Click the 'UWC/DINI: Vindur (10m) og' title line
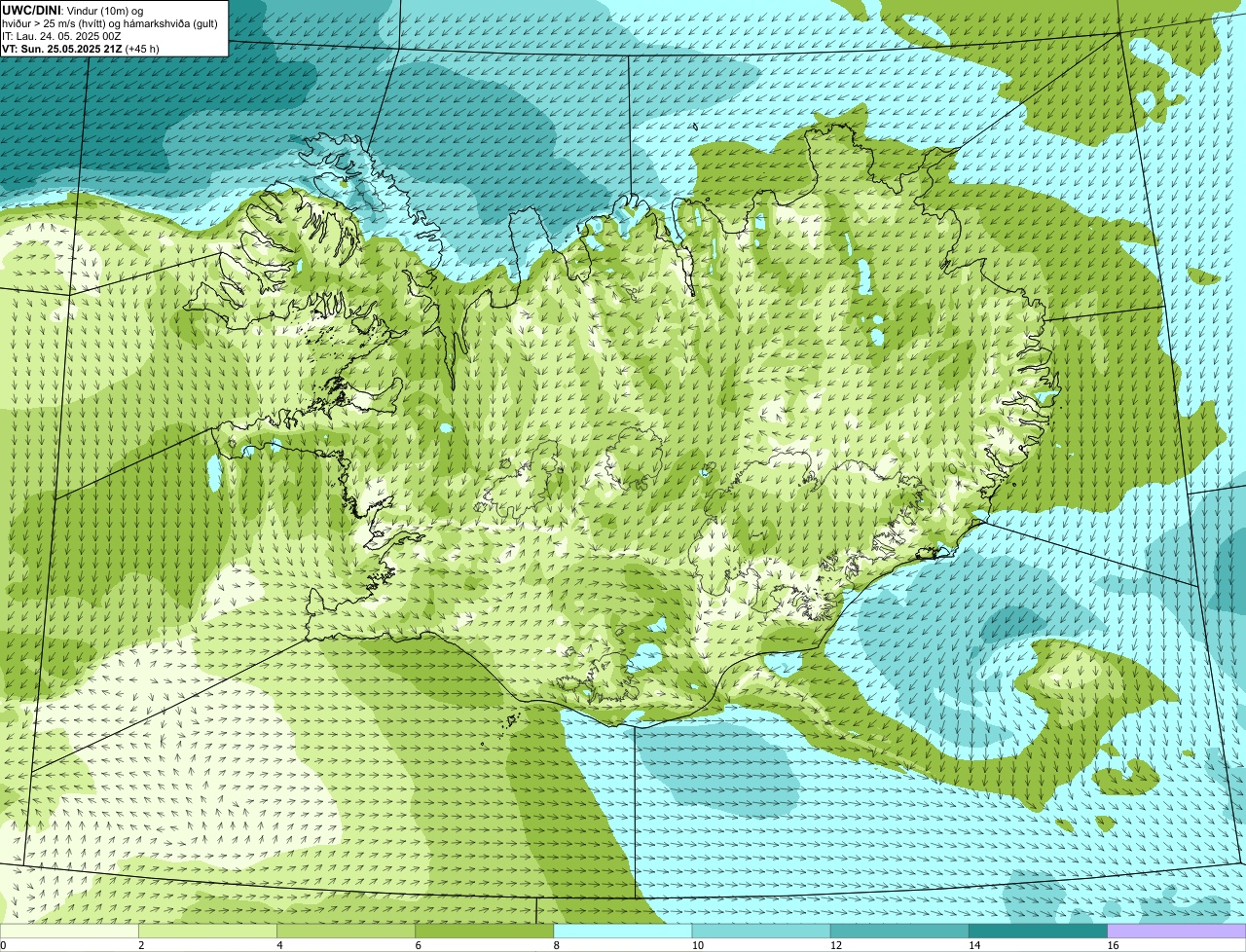 point(73,10)
